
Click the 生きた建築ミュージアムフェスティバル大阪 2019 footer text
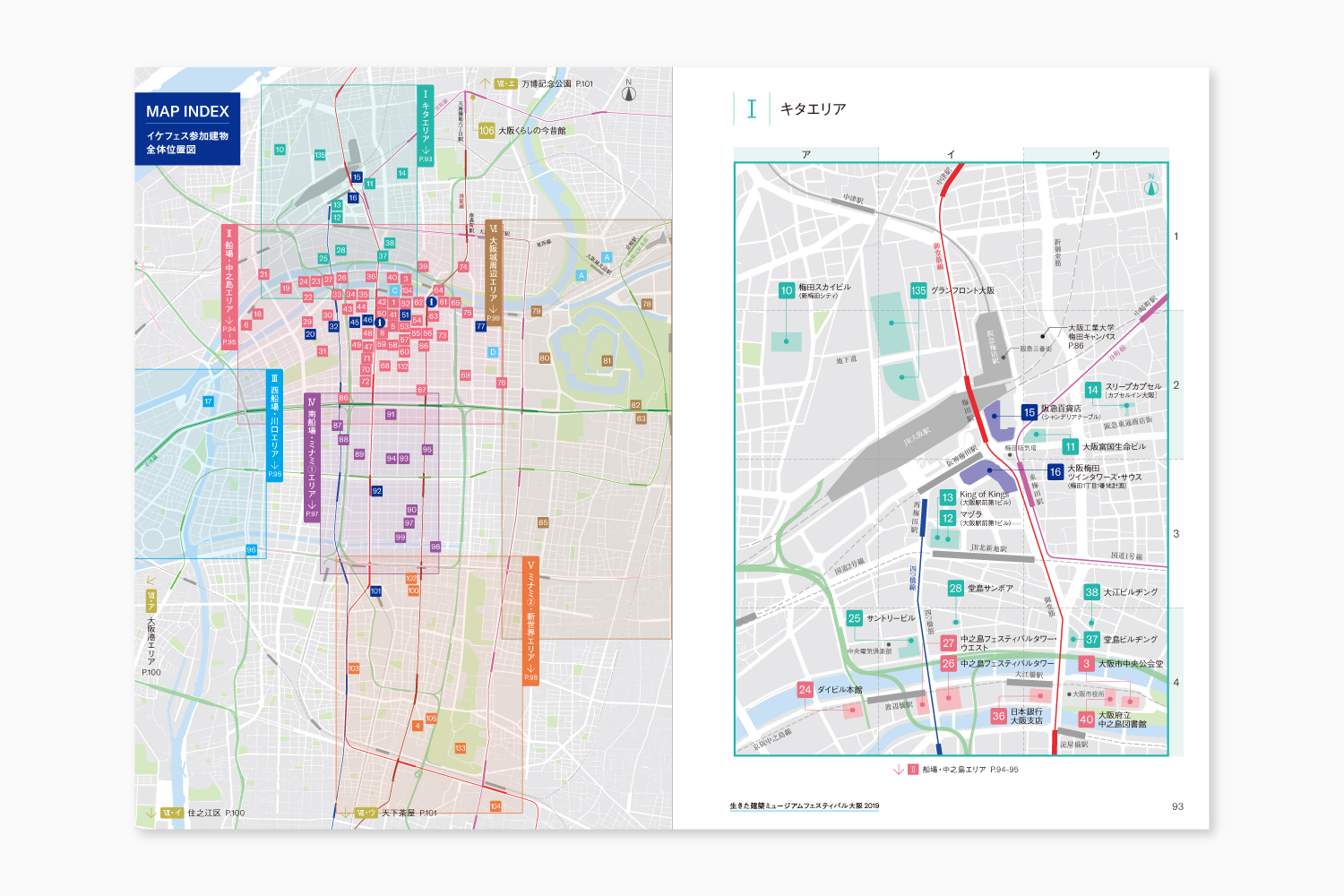(x=805, y=806)
